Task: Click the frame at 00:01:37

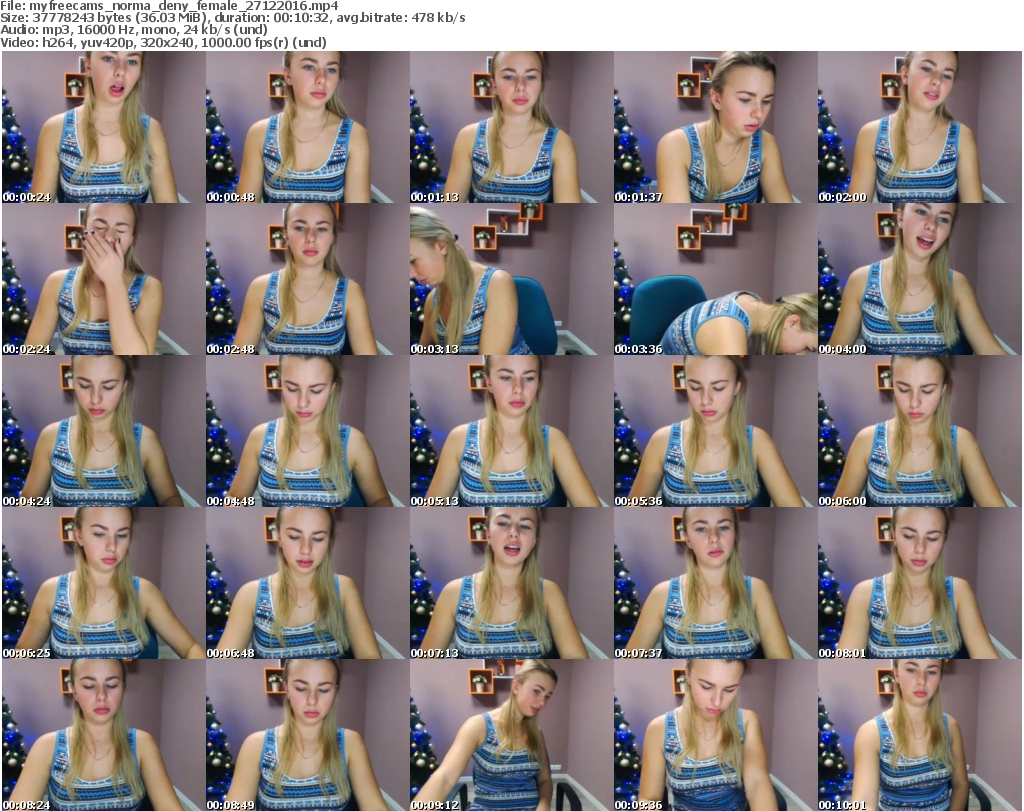Action: (714, 127)
